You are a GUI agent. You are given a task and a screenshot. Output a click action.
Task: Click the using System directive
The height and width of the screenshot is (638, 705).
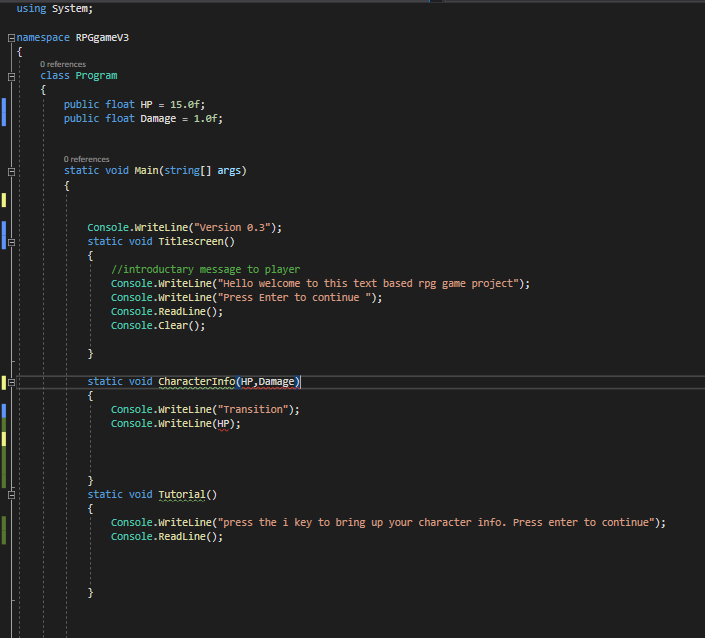pos(55,9)
